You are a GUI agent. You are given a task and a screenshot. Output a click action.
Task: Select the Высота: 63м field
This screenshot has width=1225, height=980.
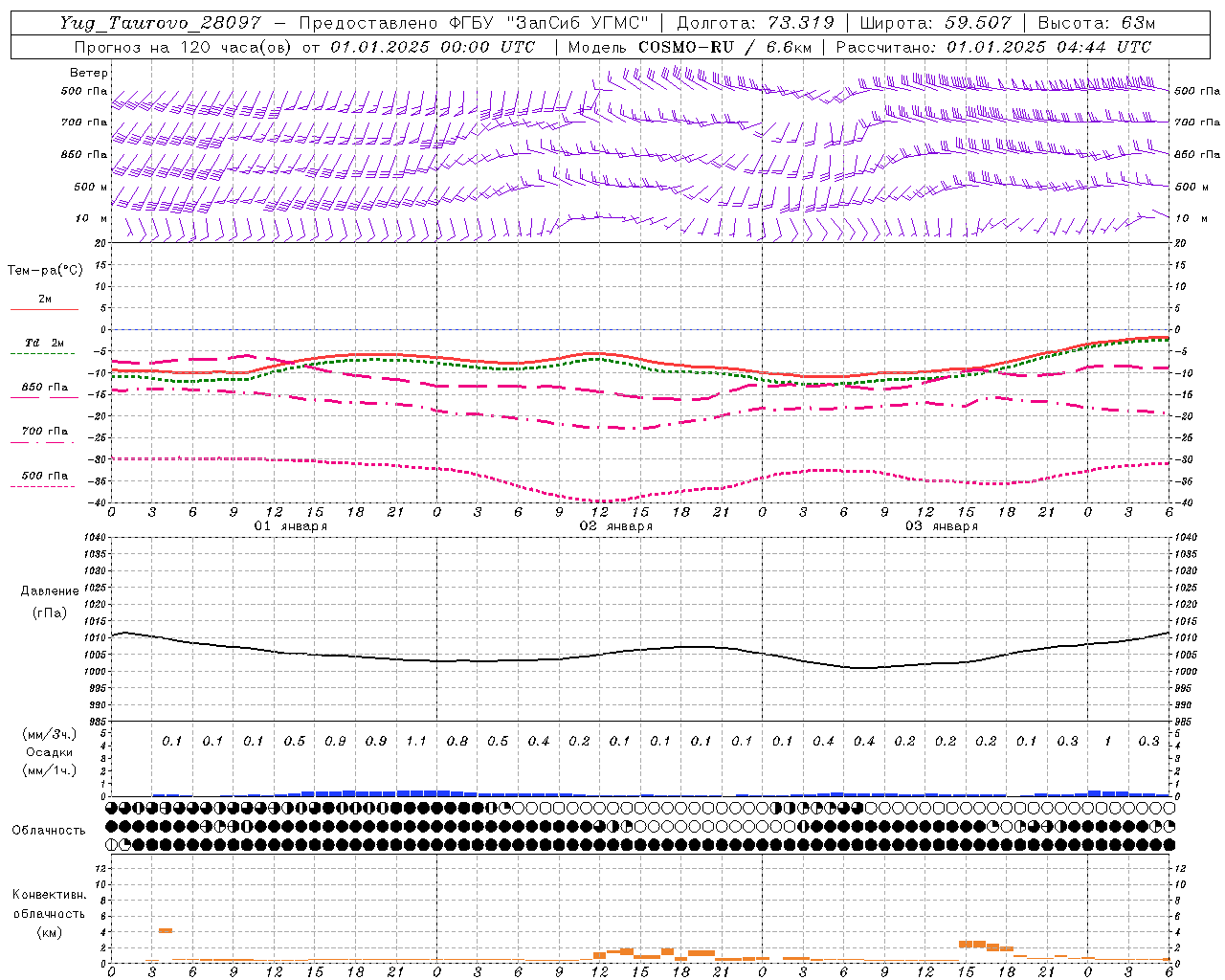[x=1096, y=23]
